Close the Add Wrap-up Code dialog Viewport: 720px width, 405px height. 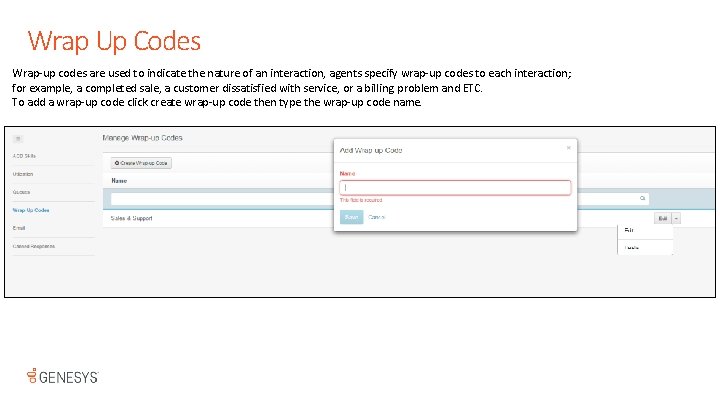568,148
